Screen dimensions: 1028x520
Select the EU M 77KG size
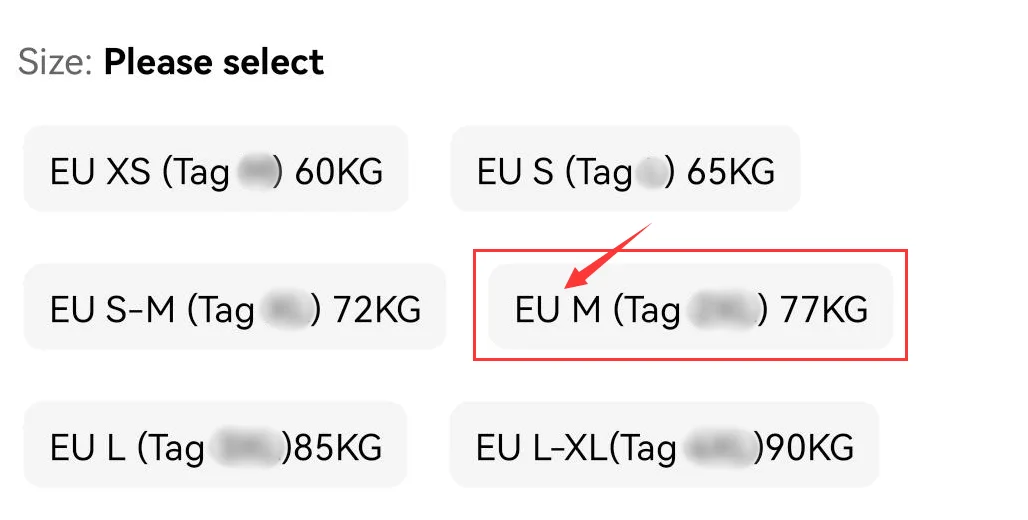click(x=690, y=308)
